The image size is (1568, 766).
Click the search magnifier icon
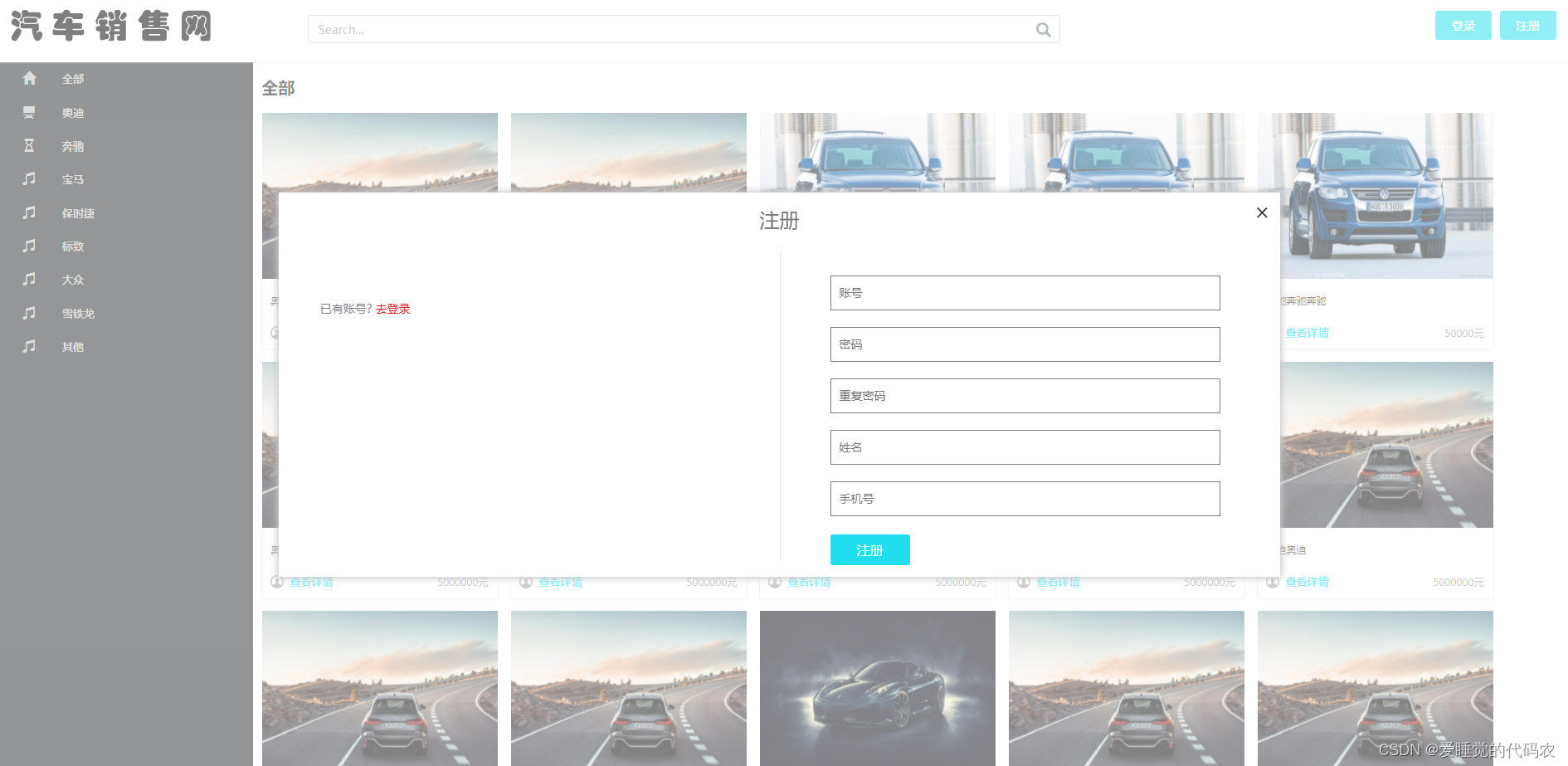click(x=1043, y=30)
